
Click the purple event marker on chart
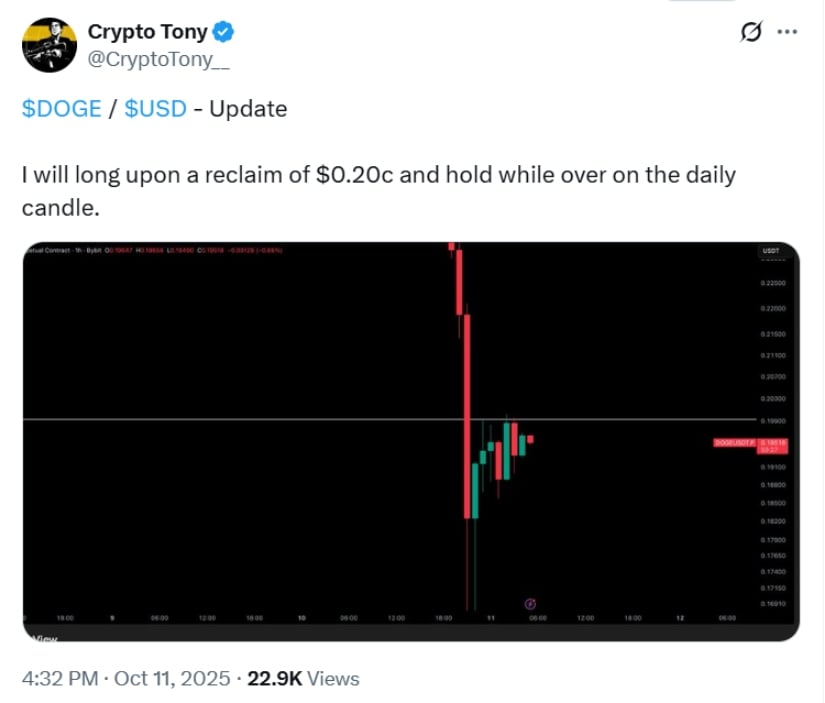(530, 603)
